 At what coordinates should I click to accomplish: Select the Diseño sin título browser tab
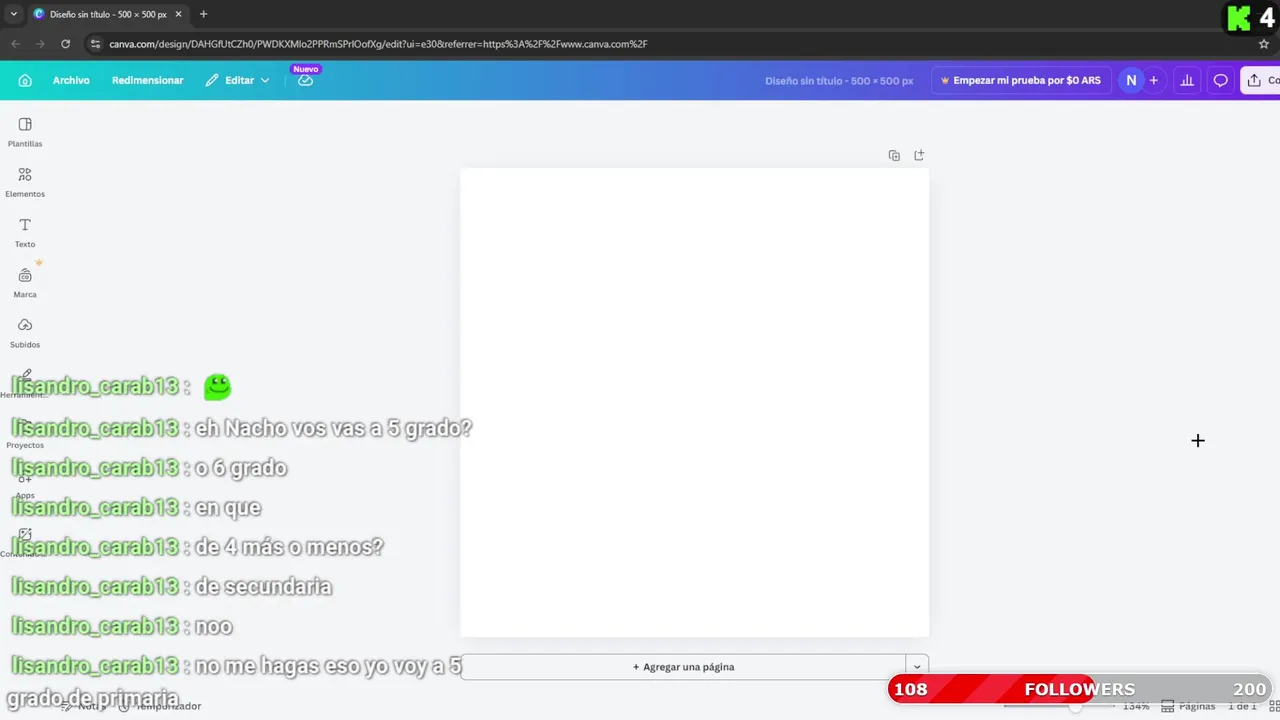pos(107,14)
